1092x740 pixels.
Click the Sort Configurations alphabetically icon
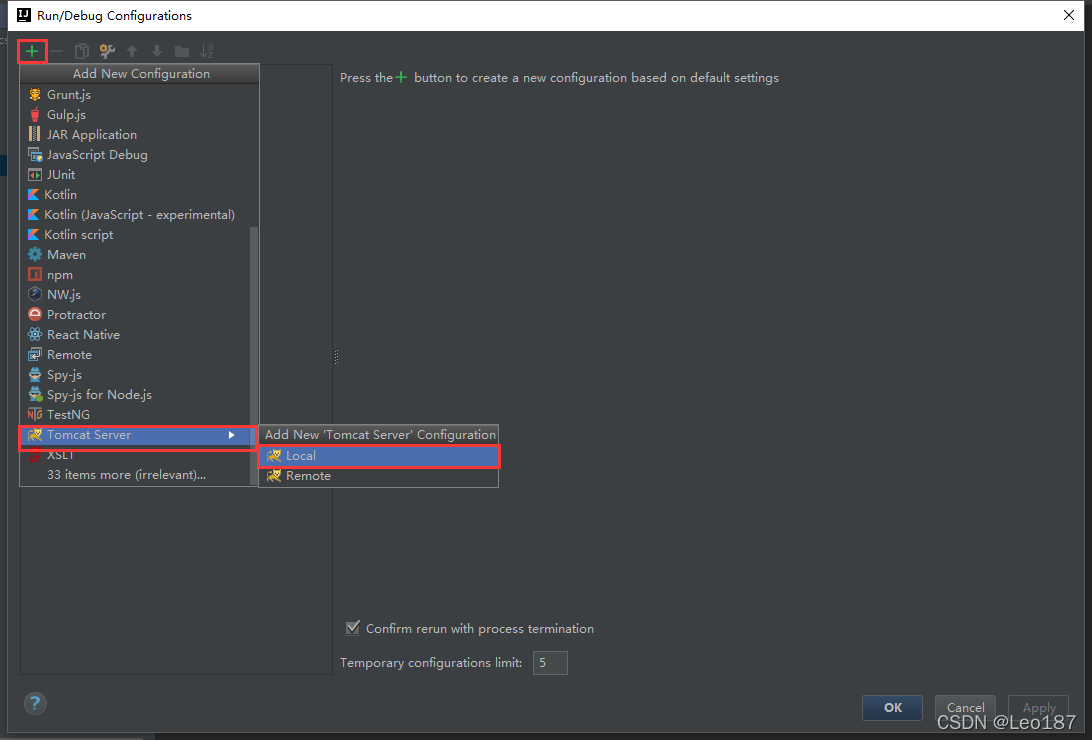click(x=207, y=51)
